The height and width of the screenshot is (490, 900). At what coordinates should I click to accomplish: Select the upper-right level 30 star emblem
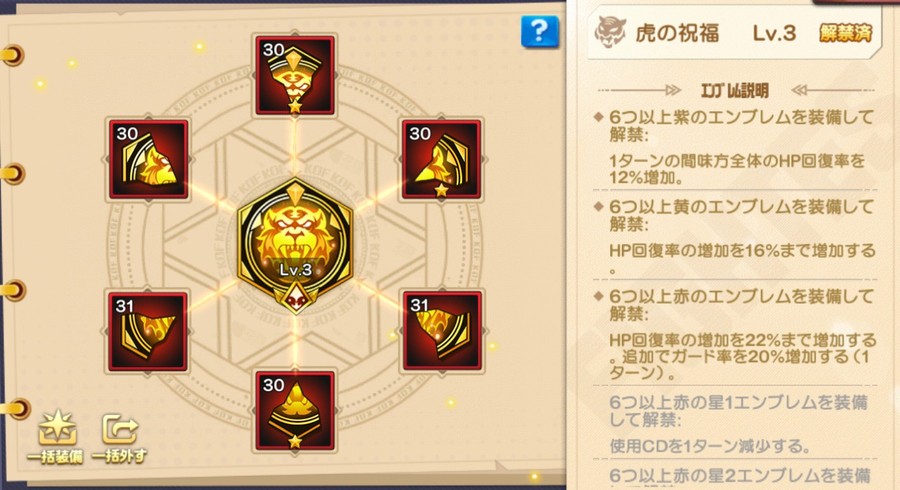441,160
